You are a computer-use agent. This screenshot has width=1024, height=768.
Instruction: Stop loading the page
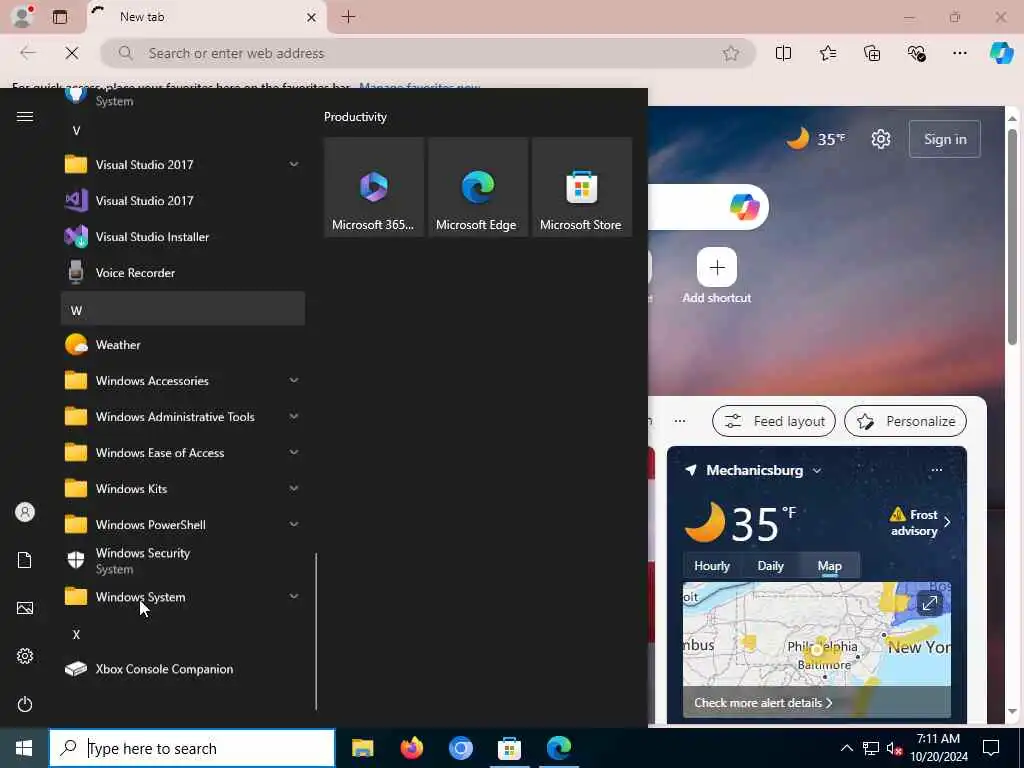[72, 53]
